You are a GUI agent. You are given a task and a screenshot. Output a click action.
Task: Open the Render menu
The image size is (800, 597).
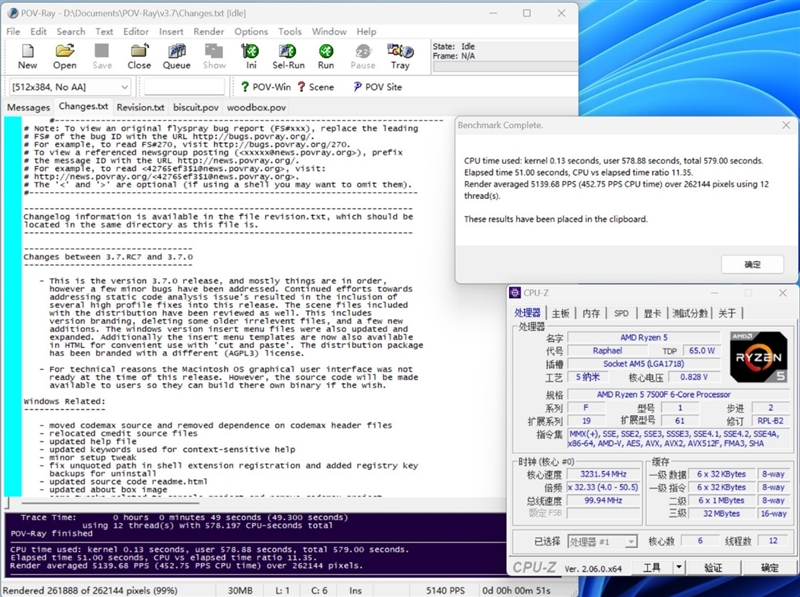pos(209,31)
